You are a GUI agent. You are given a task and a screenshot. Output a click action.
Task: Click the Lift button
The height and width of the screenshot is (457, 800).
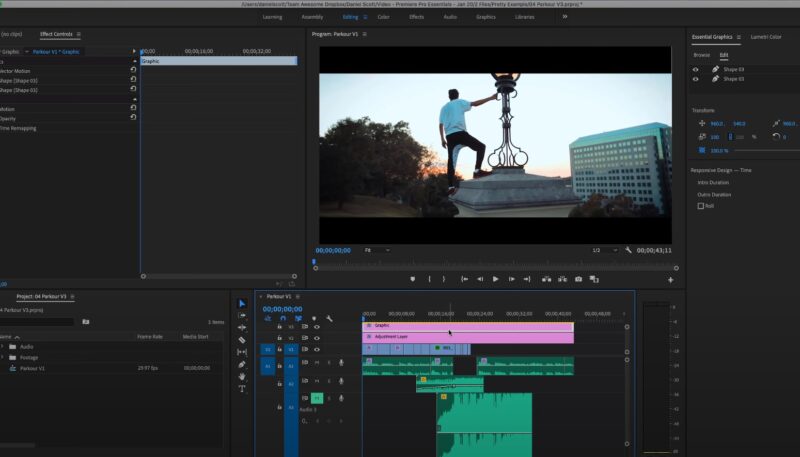[546, 279]
